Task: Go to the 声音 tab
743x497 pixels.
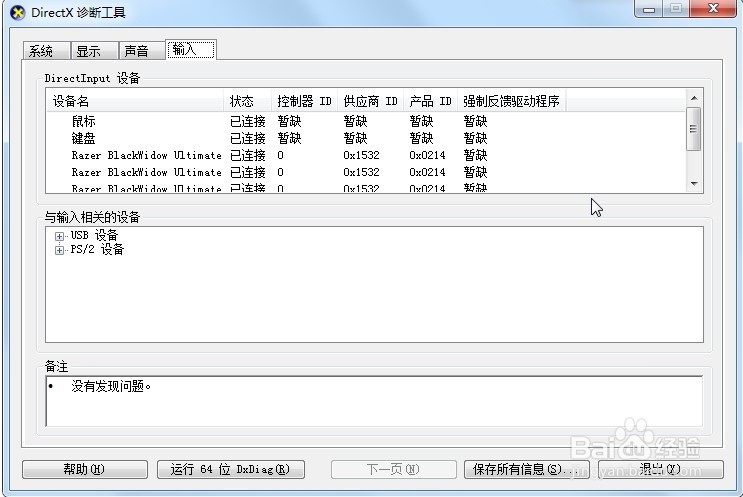Action: (142, 51)
